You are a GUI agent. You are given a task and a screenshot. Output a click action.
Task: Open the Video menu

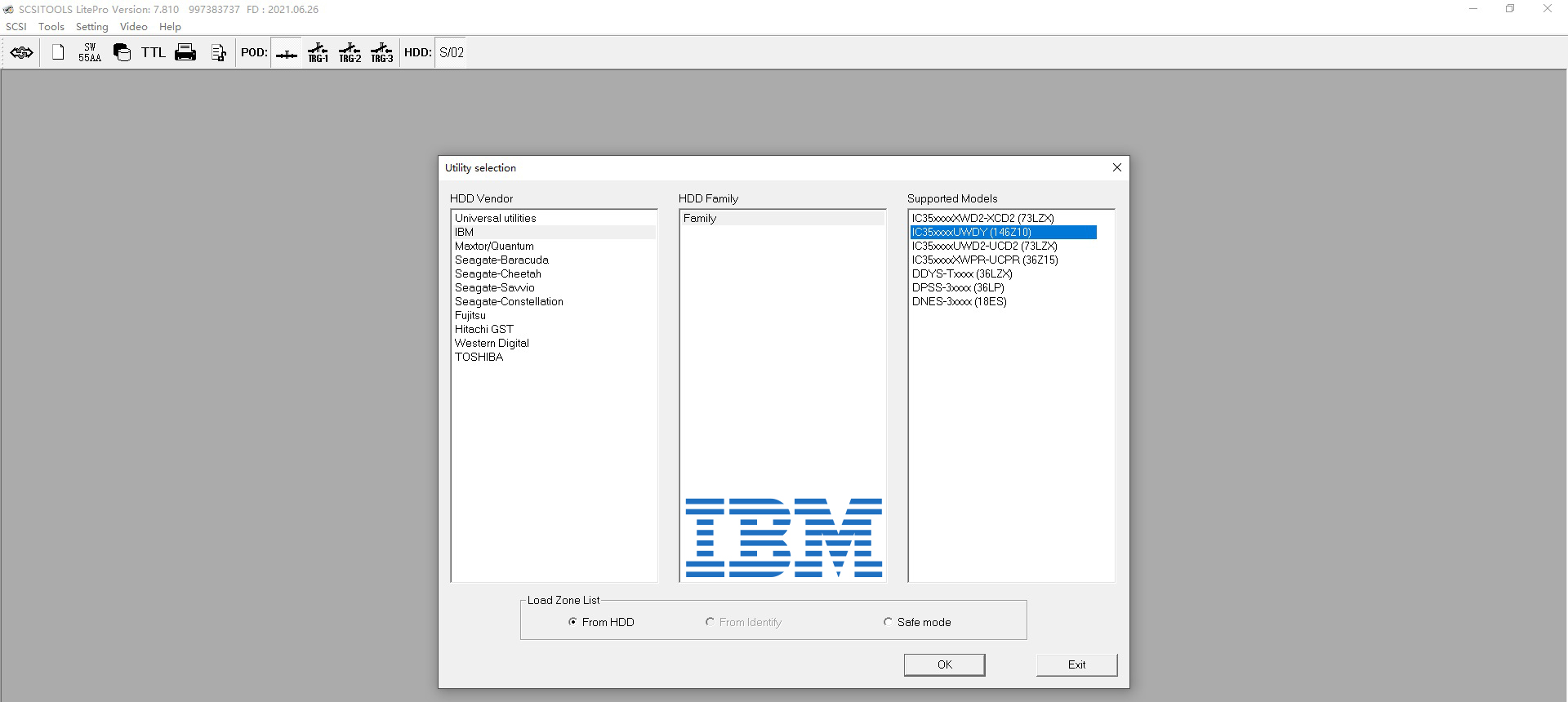click(x=134, y=27)
